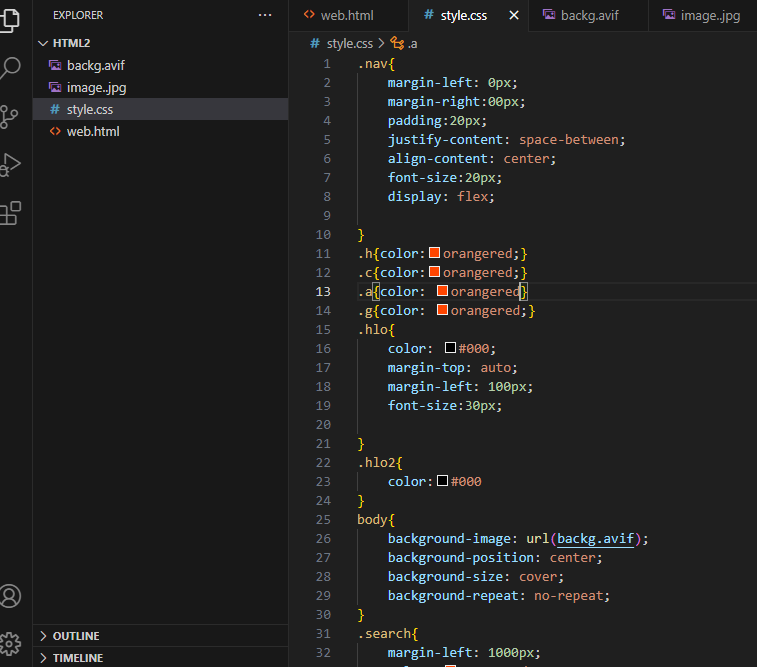
Task: Open the #000 color swatch on line 23
Action: [x=442, y=481]
